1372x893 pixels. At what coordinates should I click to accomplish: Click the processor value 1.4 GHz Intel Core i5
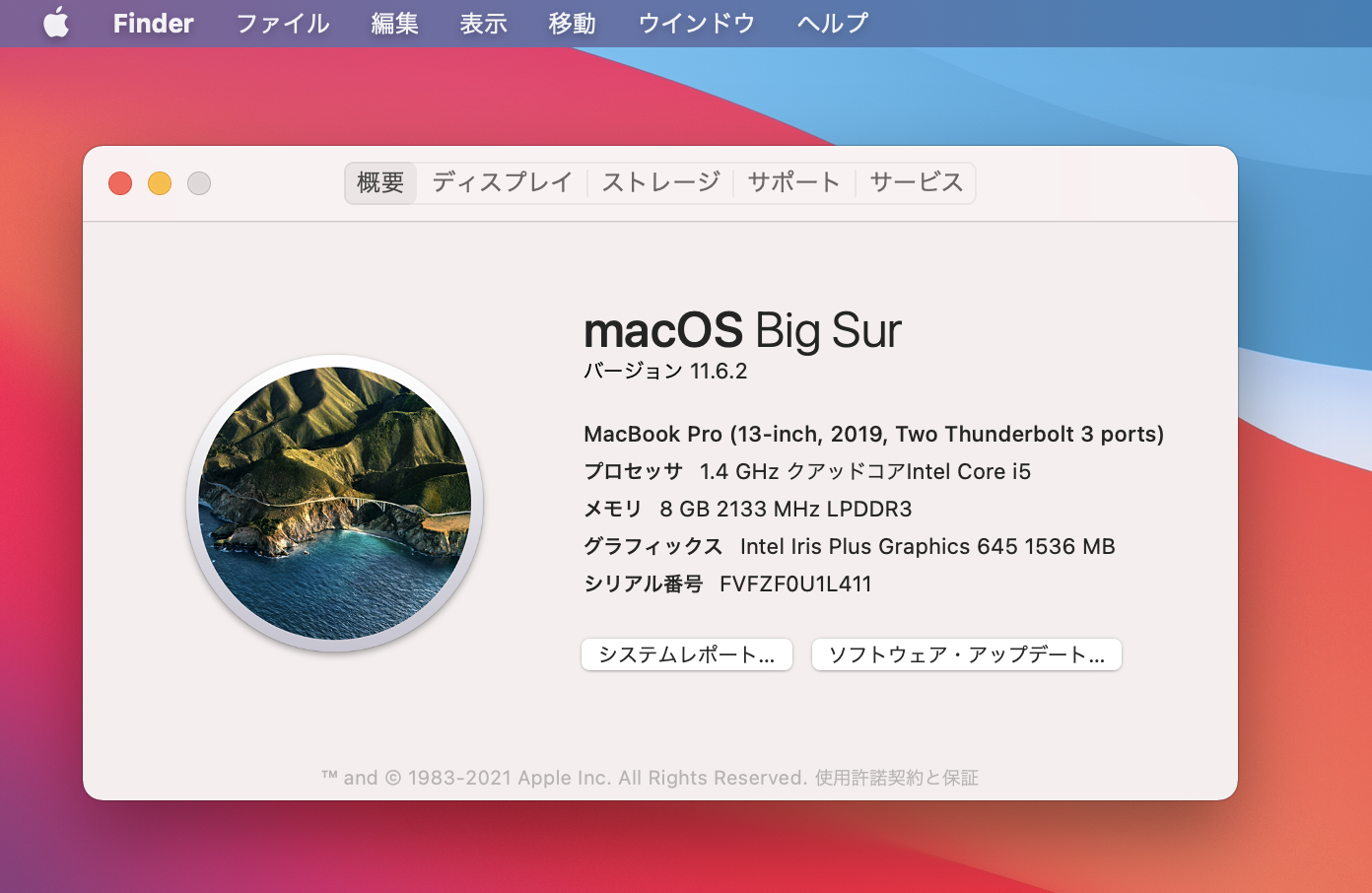(x=865, y=471)
